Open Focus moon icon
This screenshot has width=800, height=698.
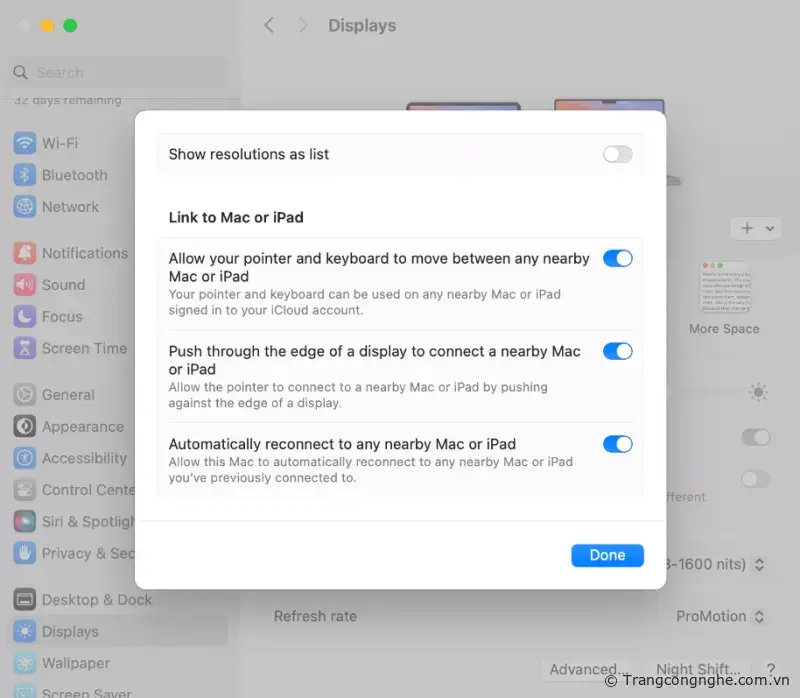click(x=24, y=316)
